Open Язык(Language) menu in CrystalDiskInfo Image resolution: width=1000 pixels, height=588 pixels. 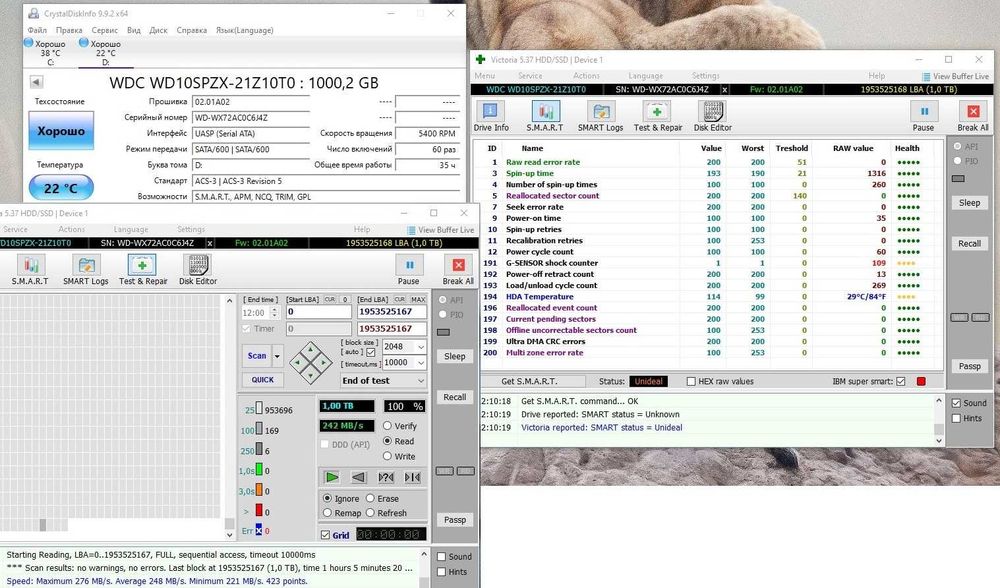[245, 30]
